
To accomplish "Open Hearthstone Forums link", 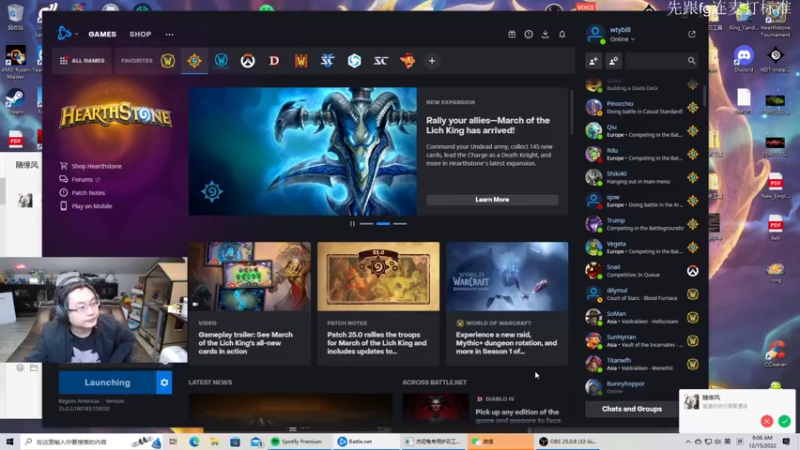I will click(x=80, y=179).
